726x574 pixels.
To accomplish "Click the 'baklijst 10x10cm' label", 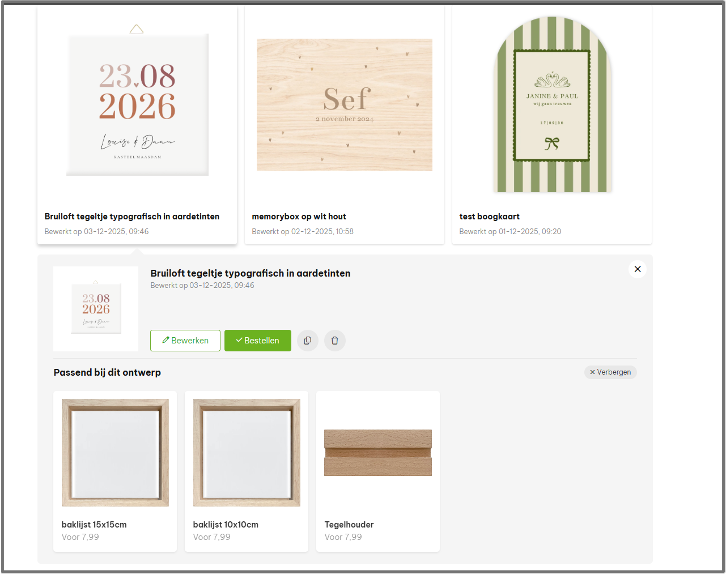I will pos(225,524).
